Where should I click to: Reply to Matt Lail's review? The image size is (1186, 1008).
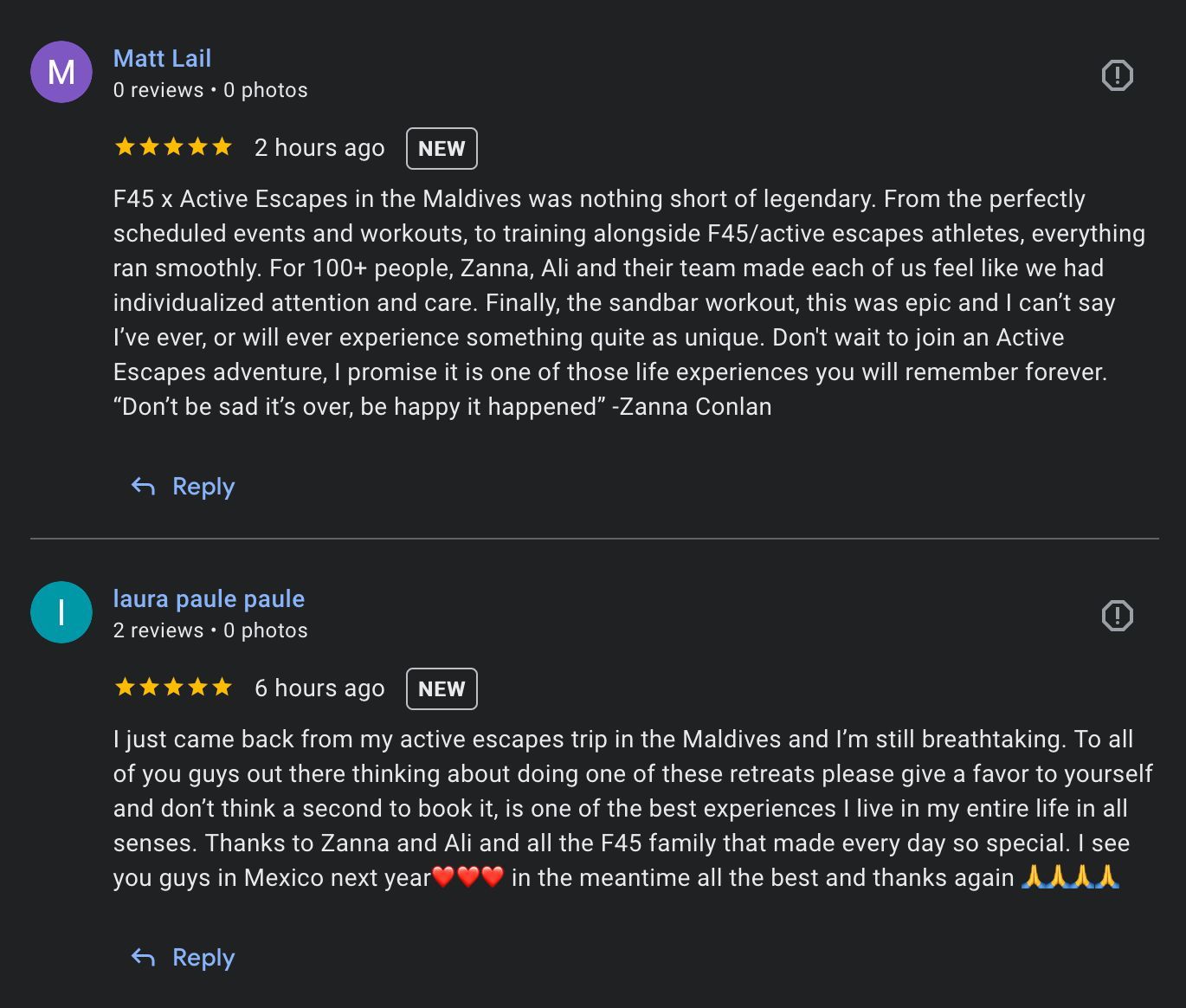click(x=184, y=487)
